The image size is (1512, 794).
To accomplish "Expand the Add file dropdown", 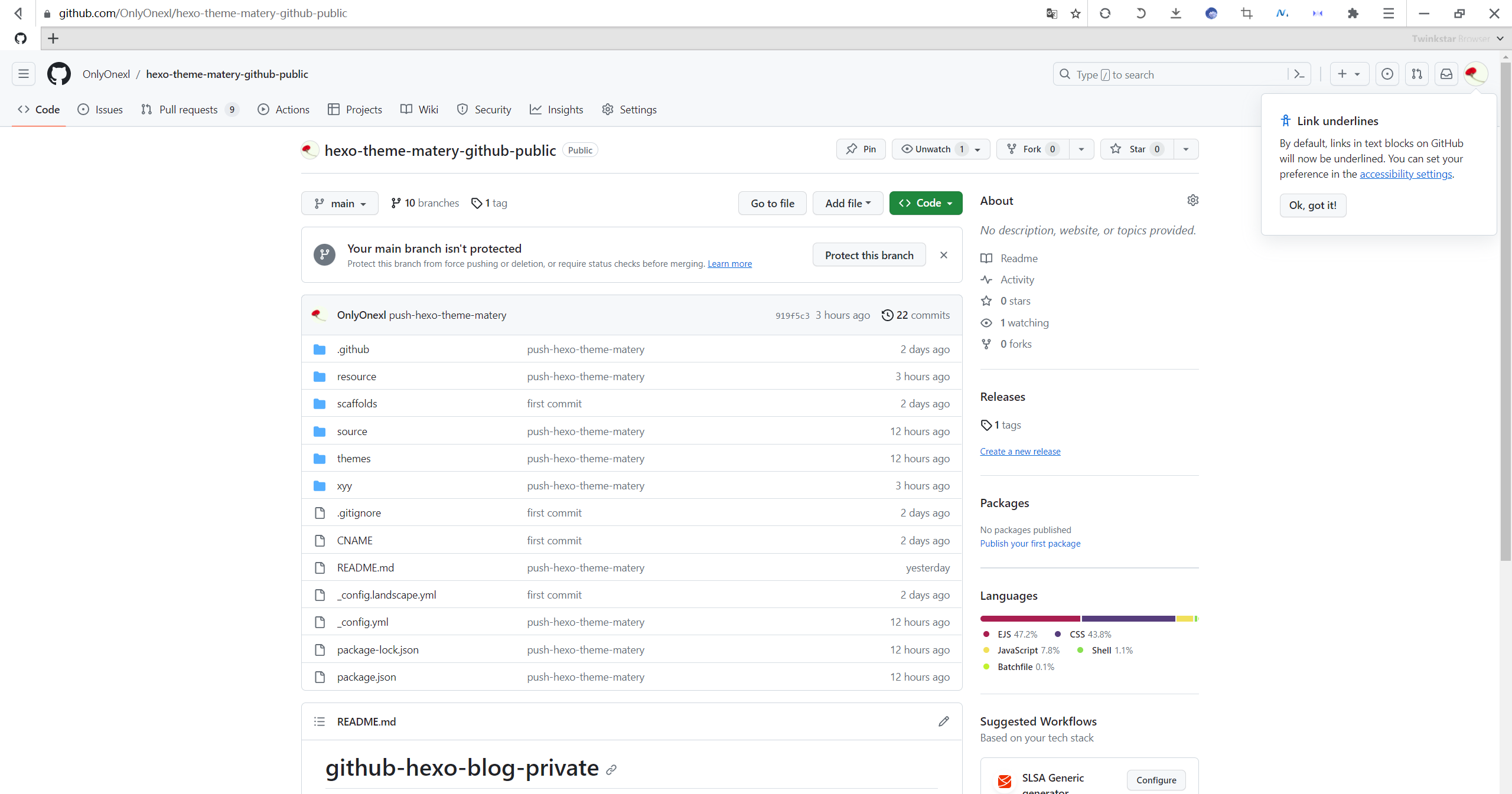I will pos(848,203).
